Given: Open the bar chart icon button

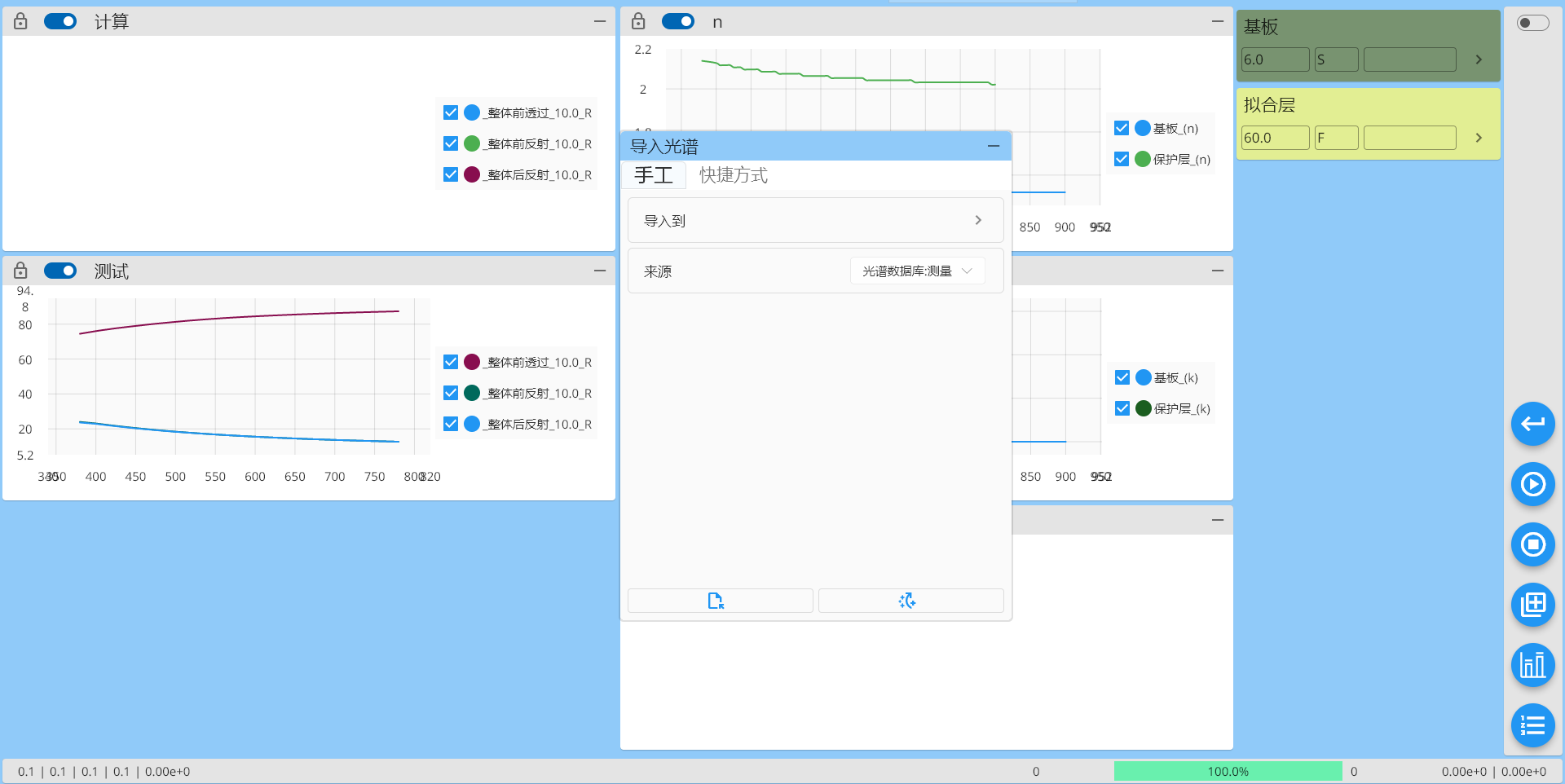Looking at the screenshot, I should coord(1532,665).
